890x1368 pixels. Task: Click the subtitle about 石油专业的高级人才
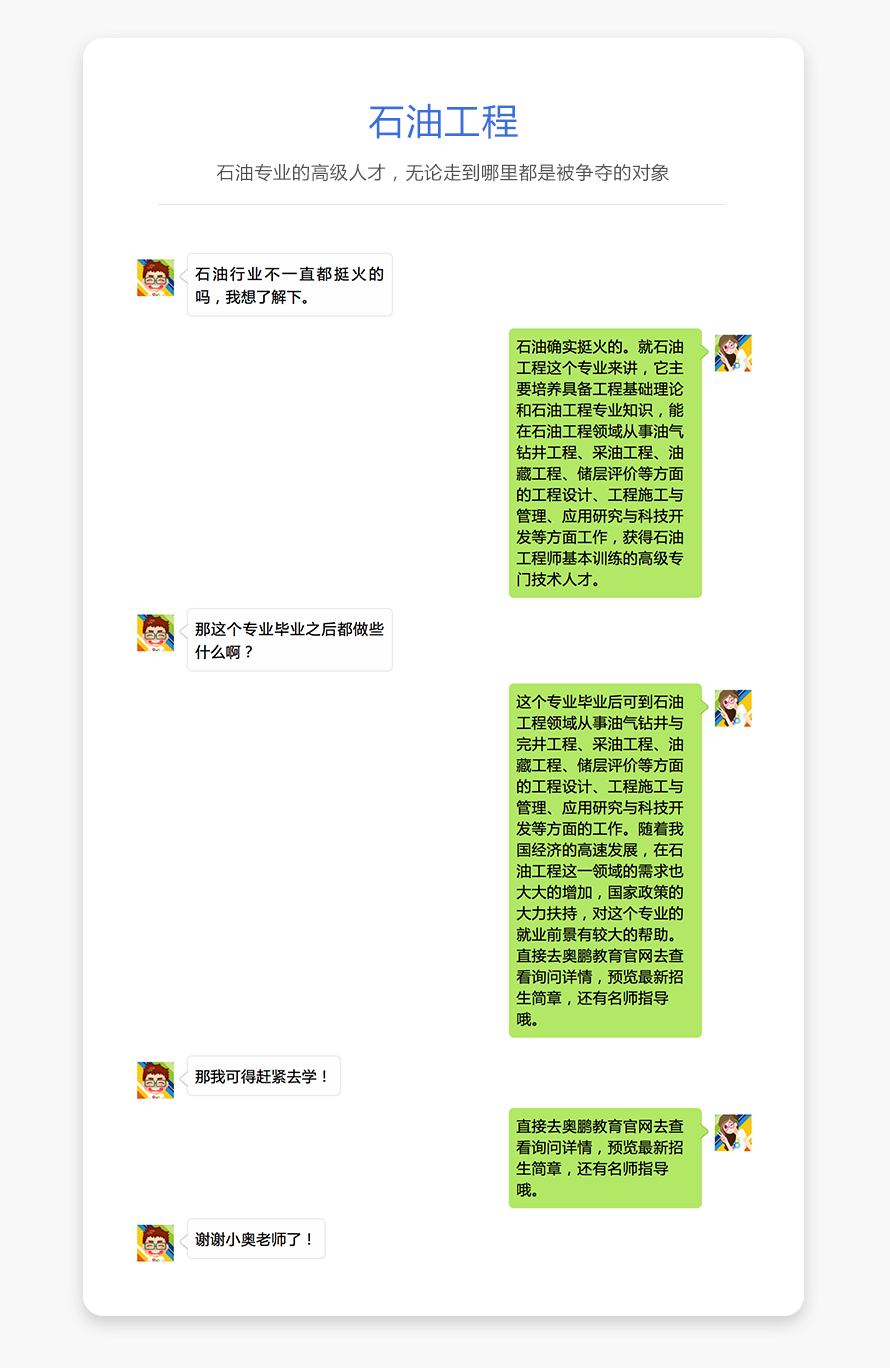pyautogui.click(x=443, y=172)
